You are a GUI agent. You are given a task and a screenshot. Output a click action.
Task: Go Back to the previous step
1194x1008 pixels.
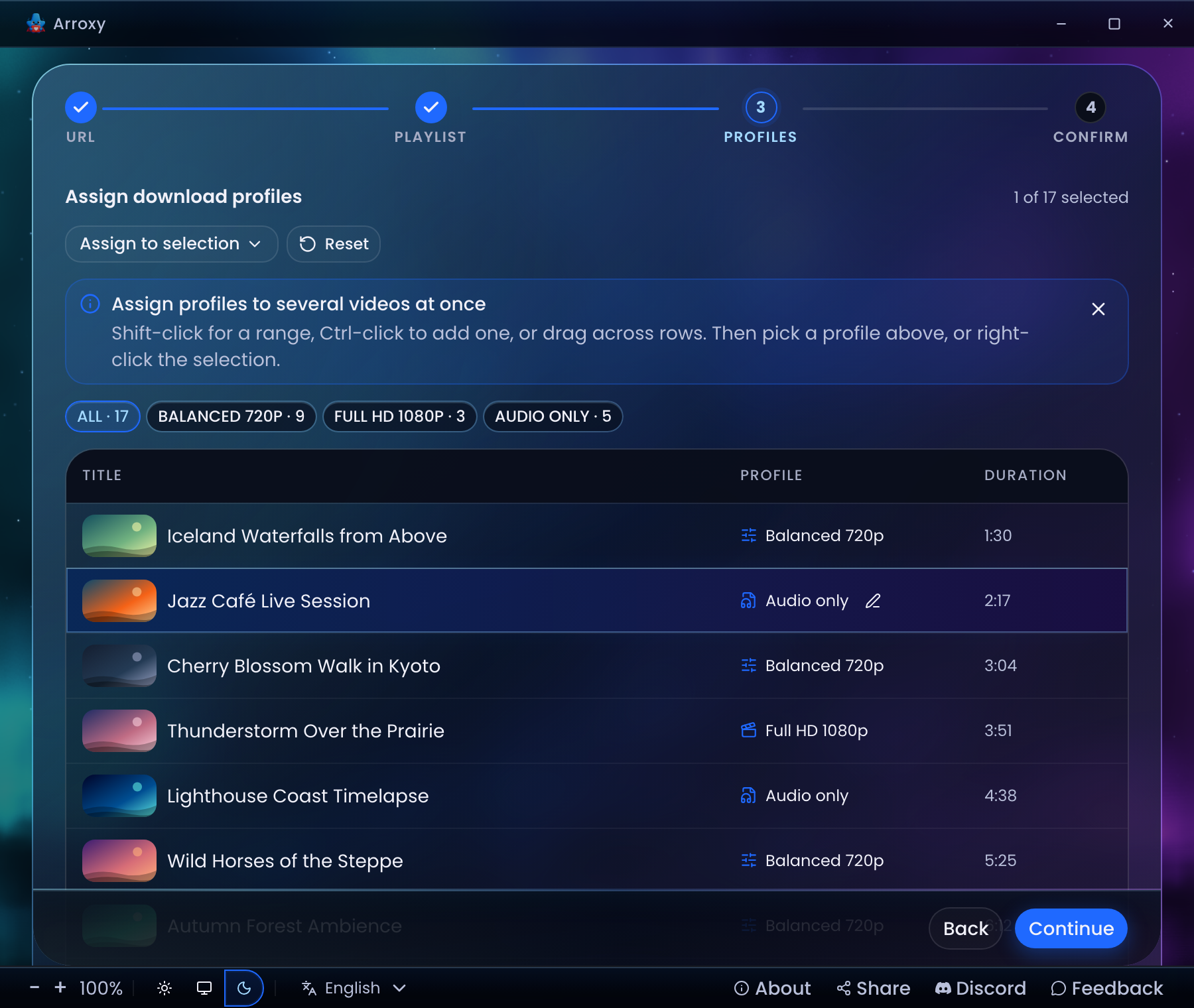pos(966,928)
